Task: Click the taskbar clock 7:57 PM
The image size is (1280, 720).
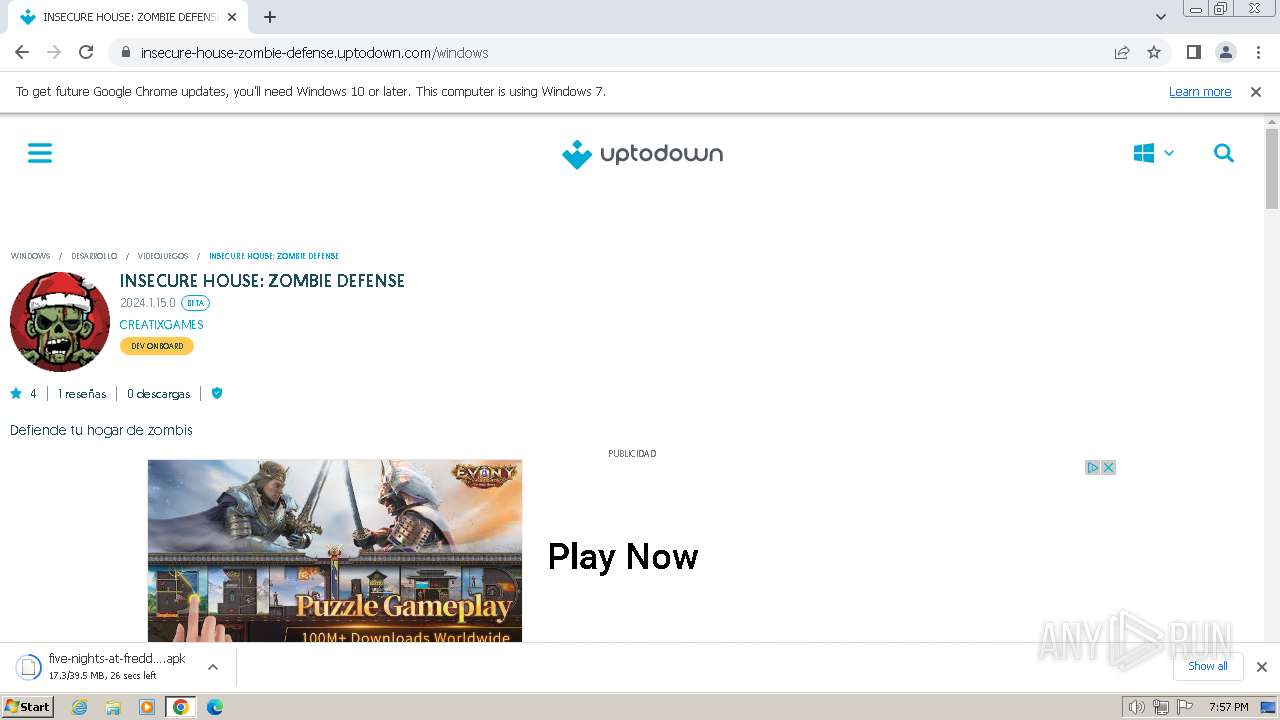Action: [1228, 707]
